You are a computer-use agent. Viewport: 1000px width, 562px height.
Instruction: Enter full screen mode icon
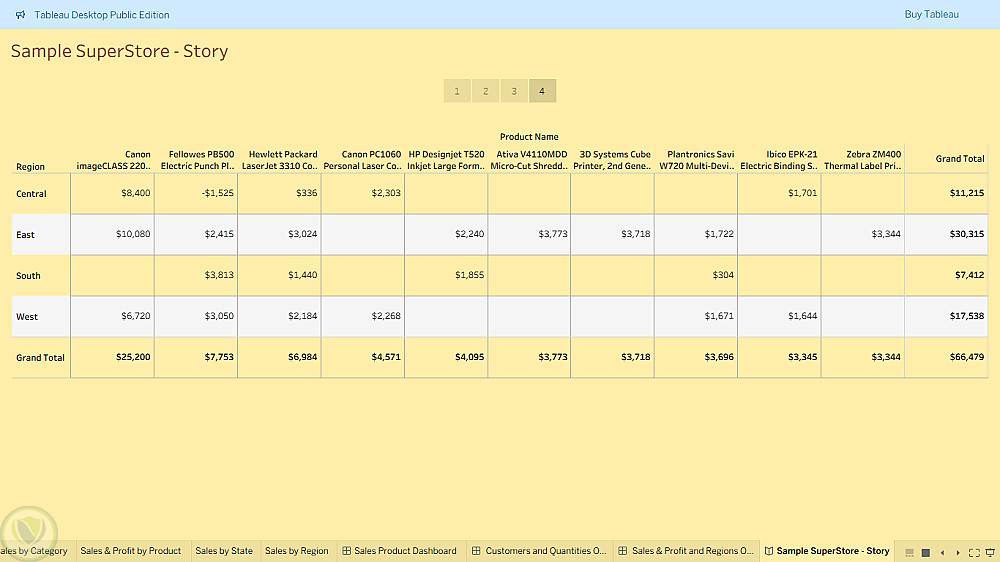tap(974, 552)
